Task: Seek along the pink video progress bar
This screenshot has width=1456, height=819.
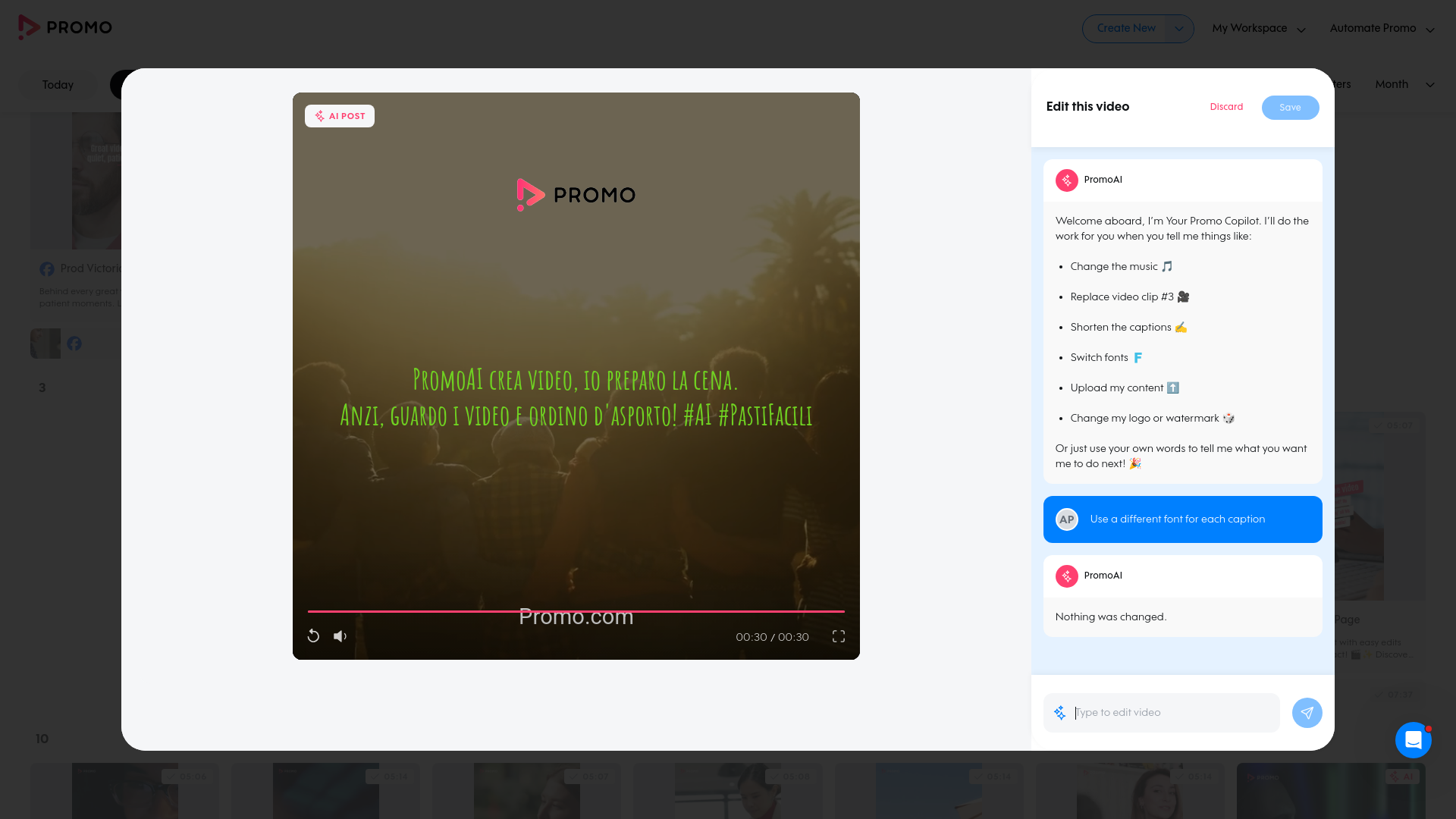Action: point(576,611)
